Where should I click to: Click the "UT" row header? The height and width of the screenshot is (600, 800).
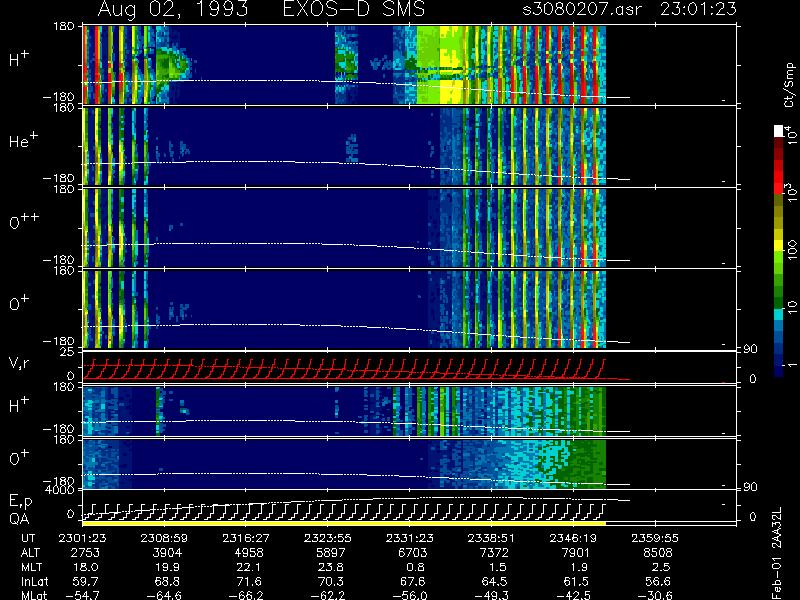pos(28,538)
